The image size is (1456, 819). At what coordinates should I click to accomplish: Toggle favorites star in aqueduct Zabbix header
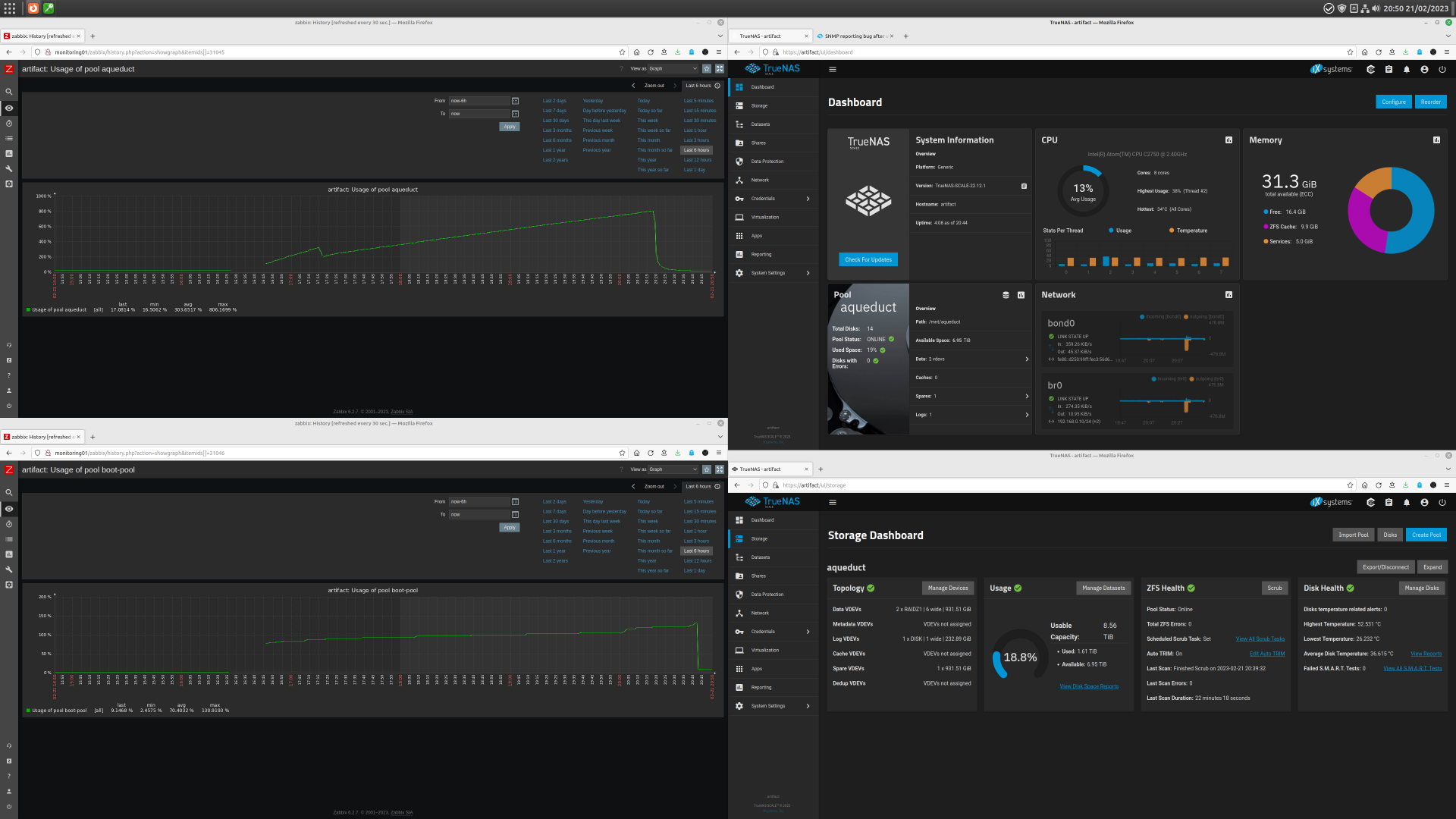click(x=707, y=69)
